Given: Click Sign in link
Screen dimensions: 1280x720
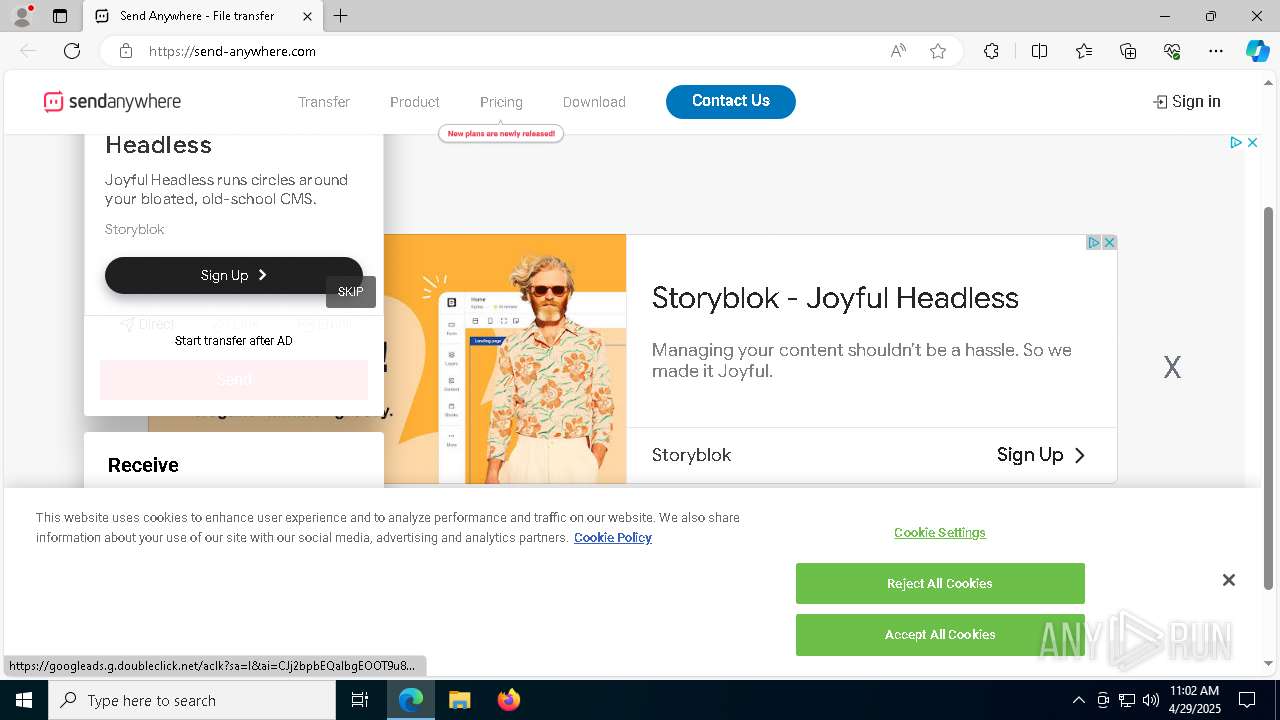Looking at the screenshot, I should (1187, 101).
